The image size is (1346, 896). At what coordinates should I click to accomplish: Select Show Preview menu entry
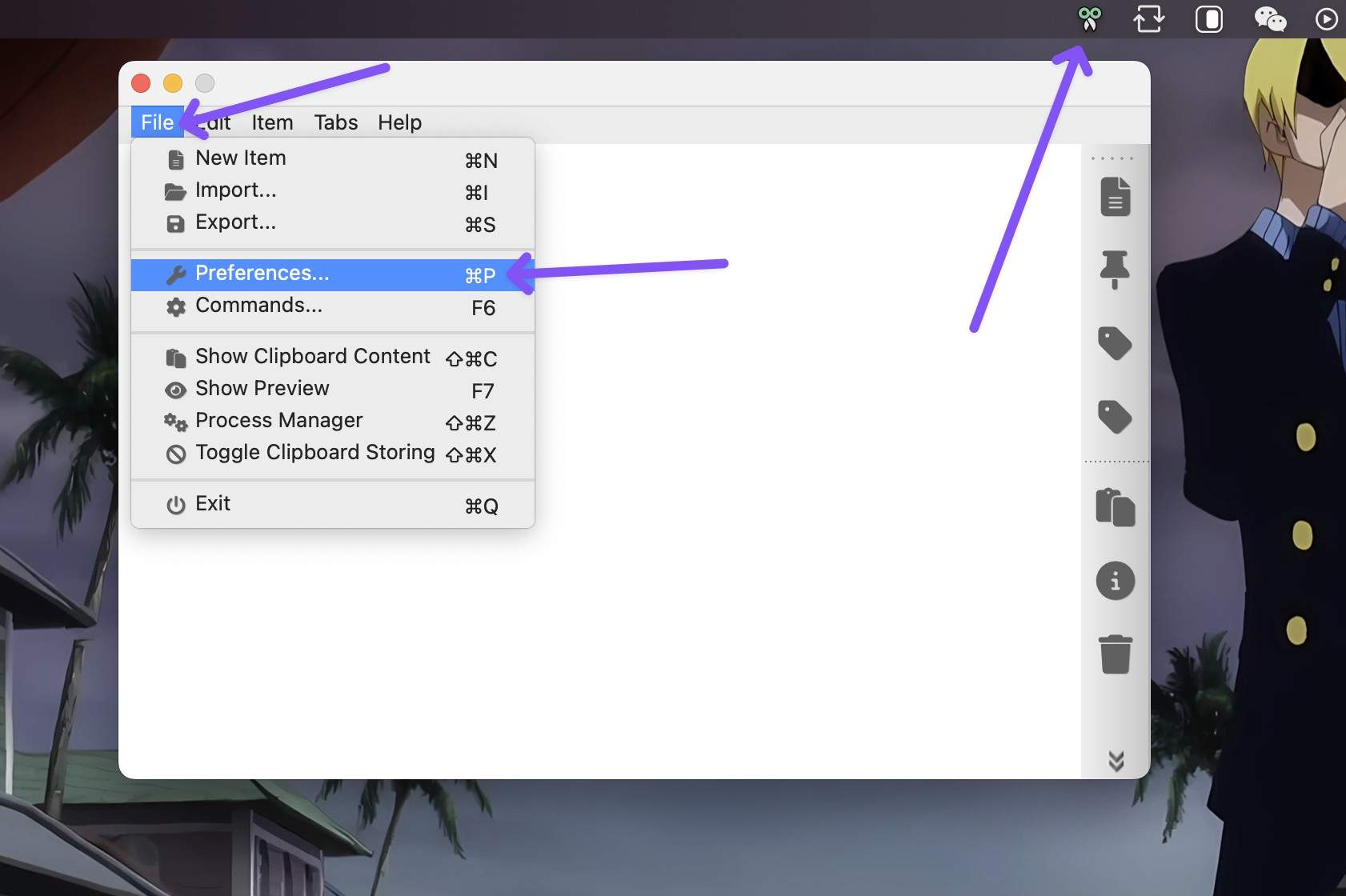tap(262, 389)
